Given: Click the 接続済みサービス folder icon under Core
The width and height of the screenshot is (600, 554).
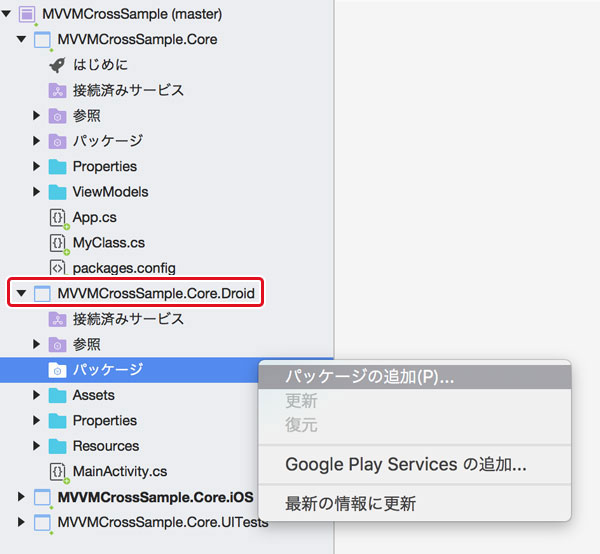Looking at the screenshot, I should (57, 90).
